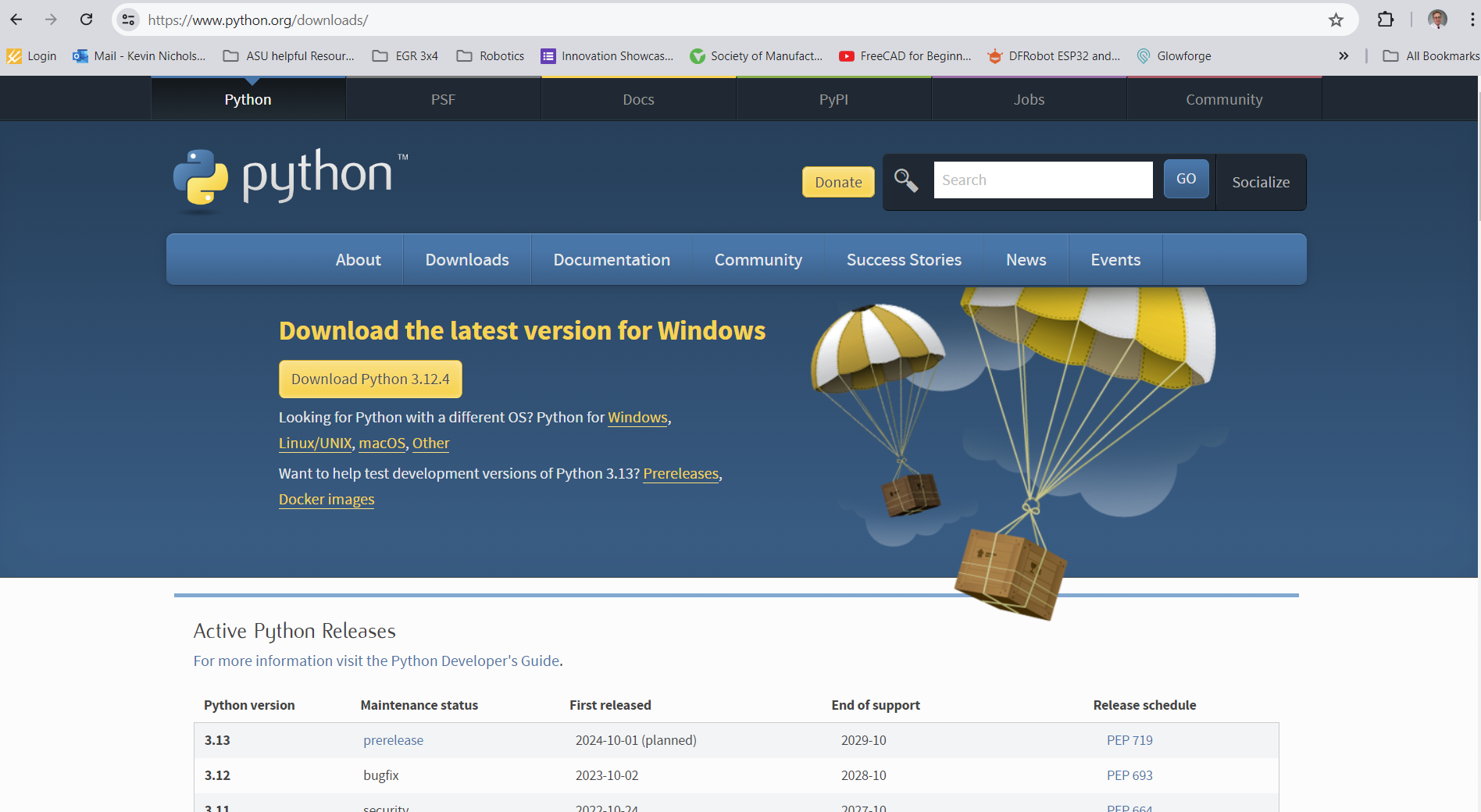
Task: Switch to the PSF top tab
Action: click(443, 99)
